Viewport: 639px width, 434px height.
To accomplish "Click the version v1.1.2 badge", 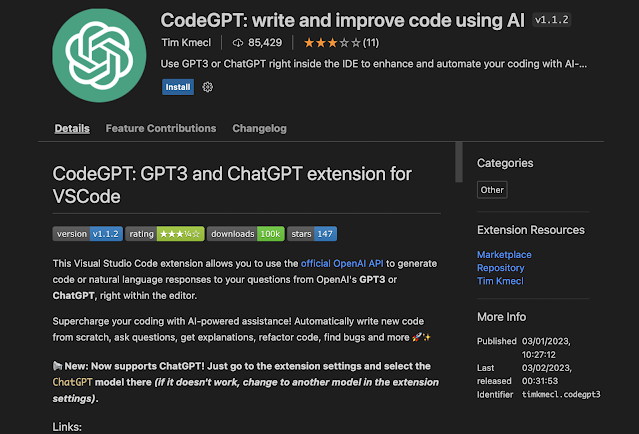I will (x=88, y=234).
